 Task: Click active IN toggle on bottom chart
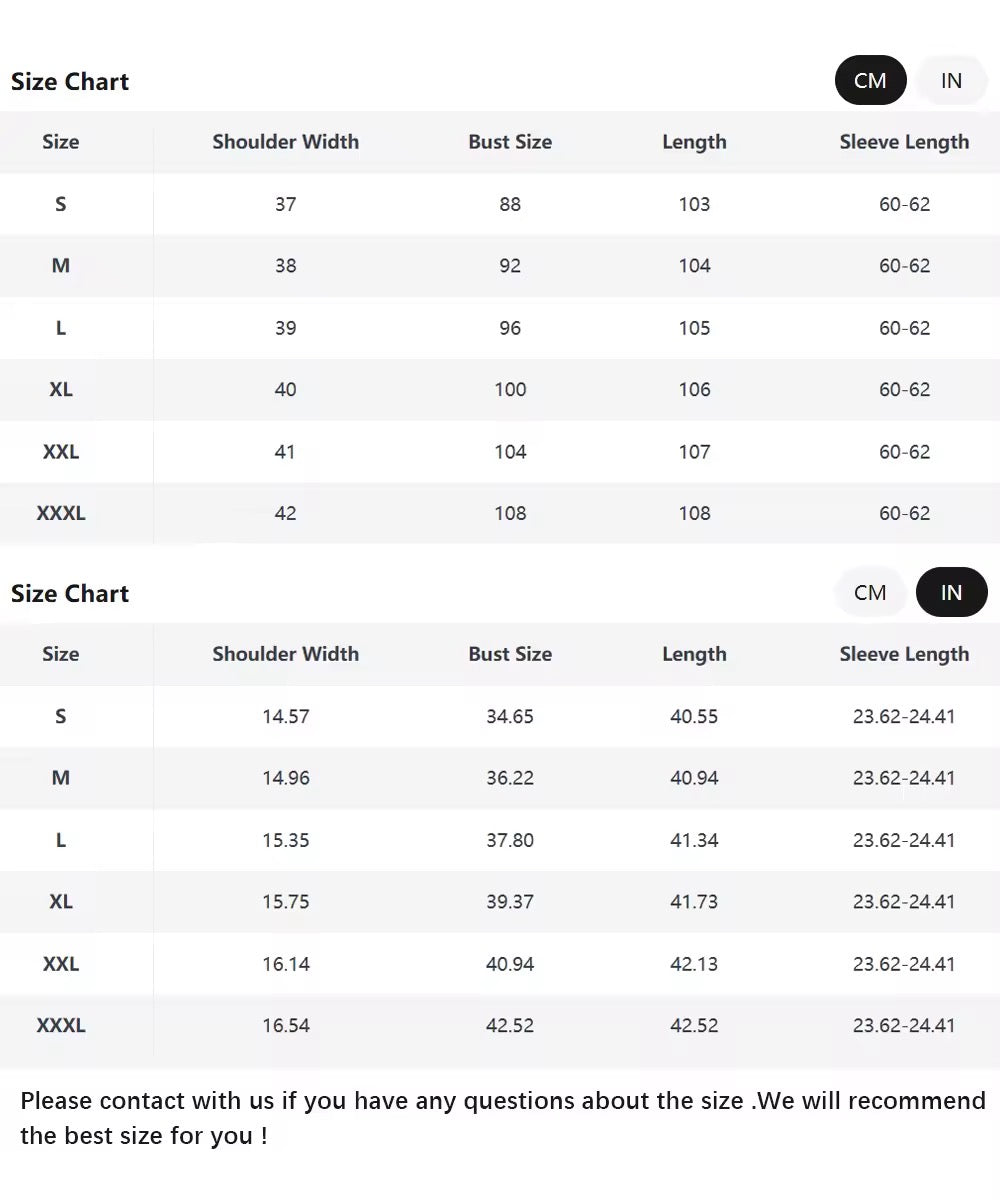click(x=951, y=593)
